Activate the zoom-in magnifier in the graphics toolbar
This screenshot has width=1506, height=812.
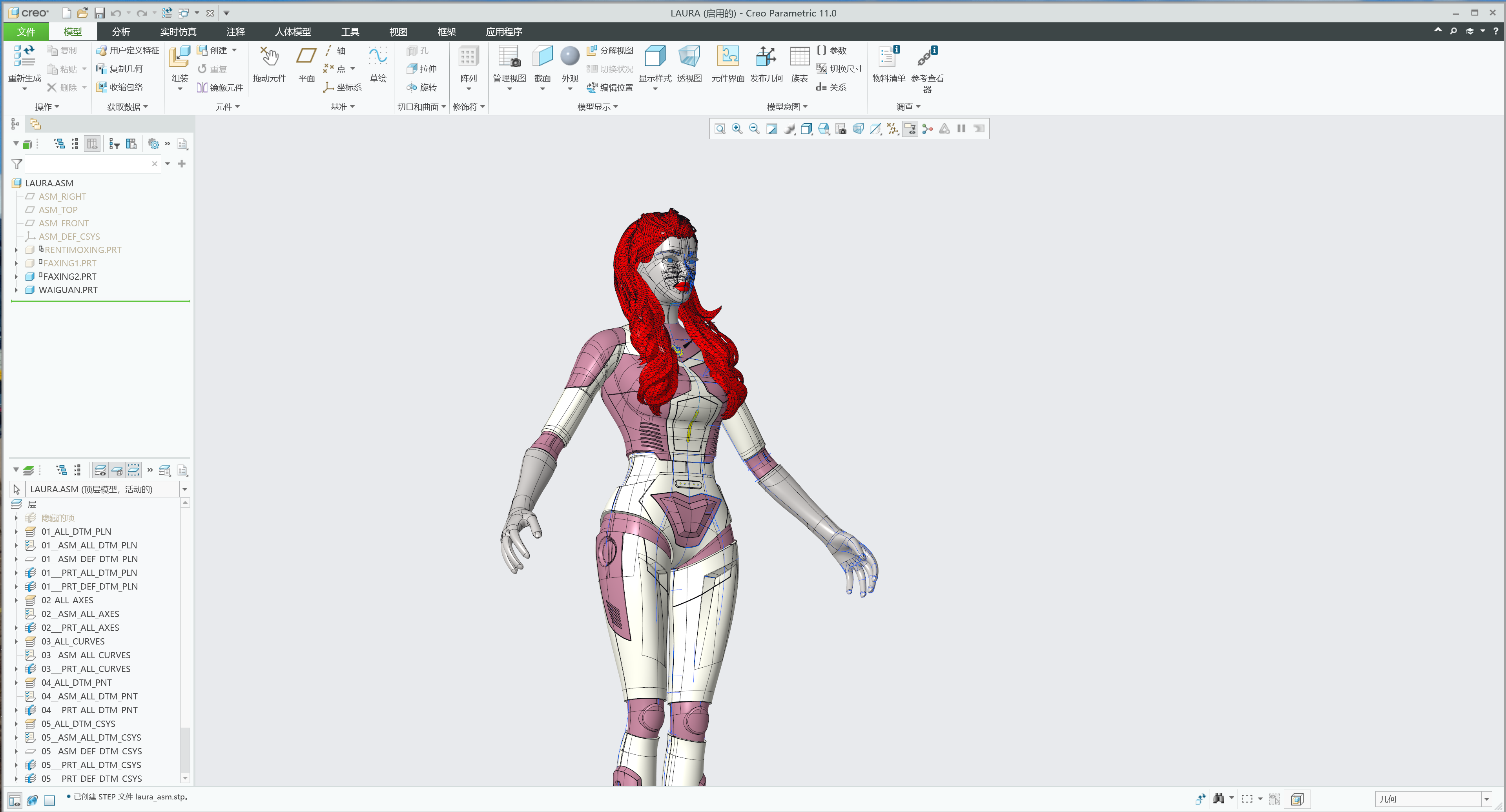737,129
